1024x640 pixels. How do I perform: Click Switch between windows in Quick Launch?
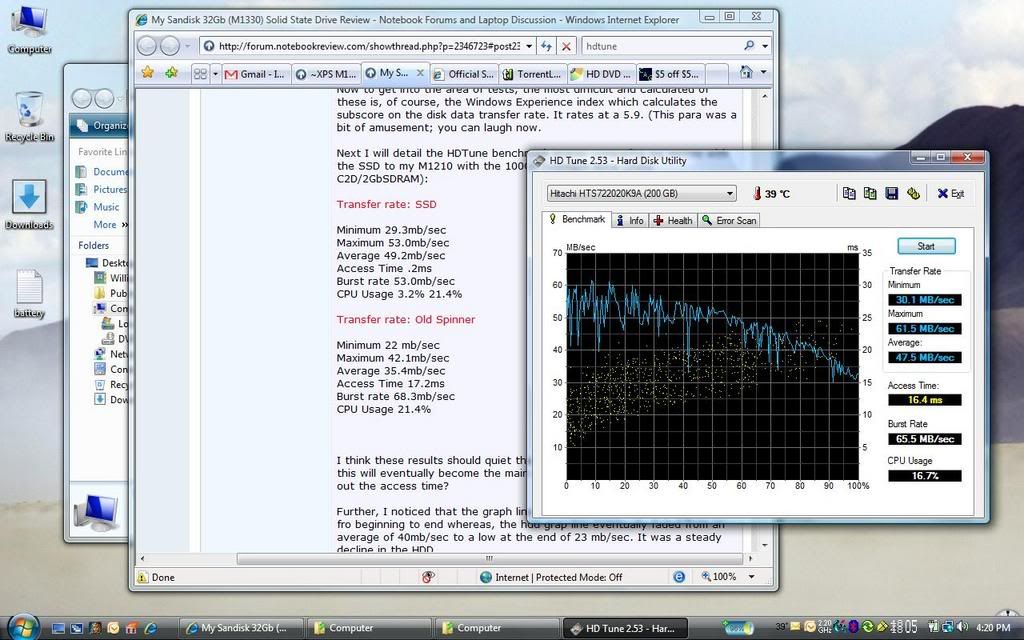[x=76, y=628]
